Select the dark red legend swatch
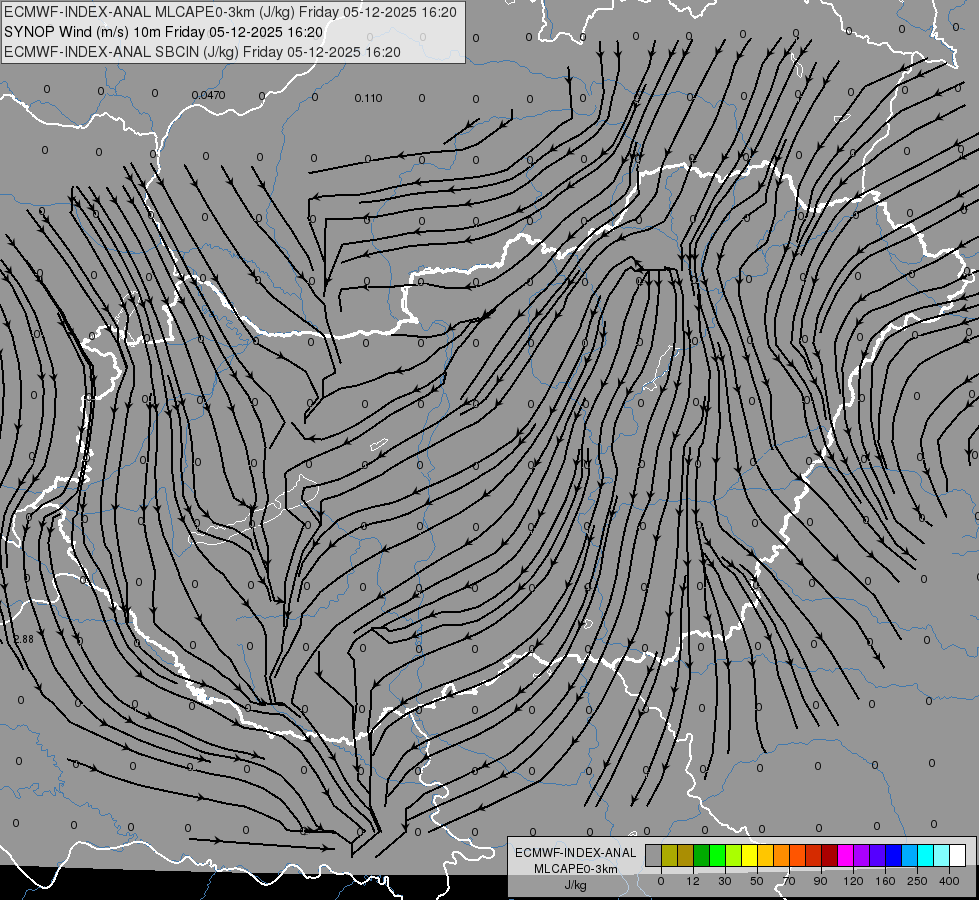This screenshot has width=979, height=900. point(829,855)
